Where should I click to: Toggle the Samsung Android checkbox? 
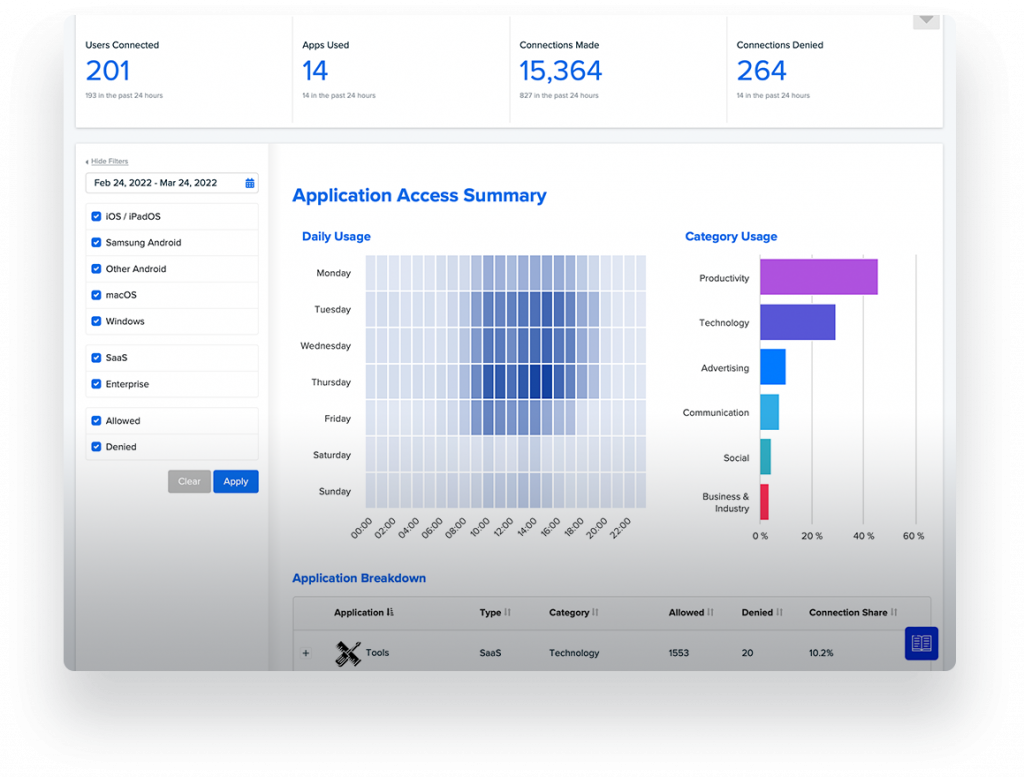pyautogui.click(x=96, y=242)
